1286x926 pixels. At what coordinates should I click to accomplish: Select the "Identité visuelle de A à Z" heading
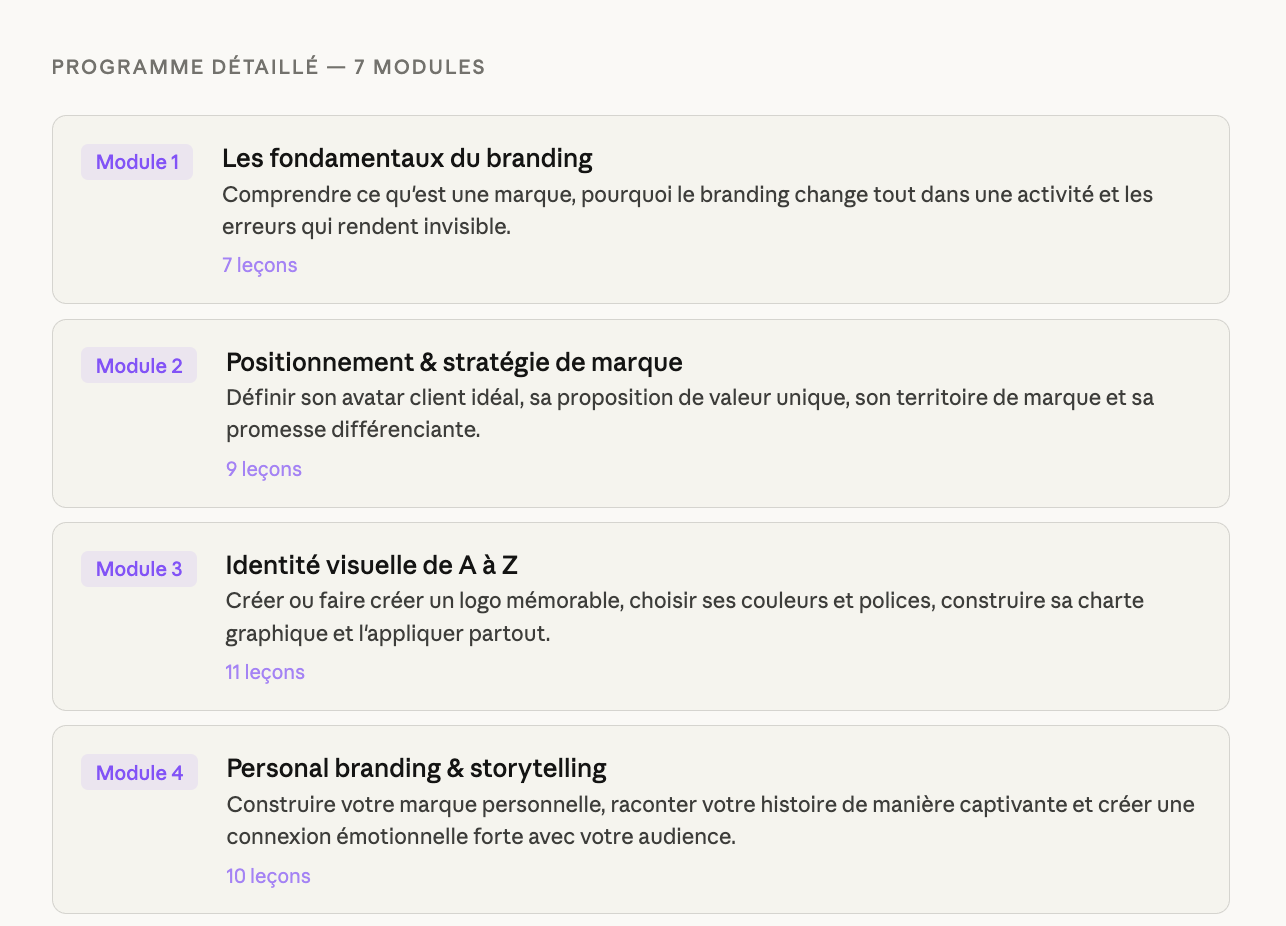(371, 565)
